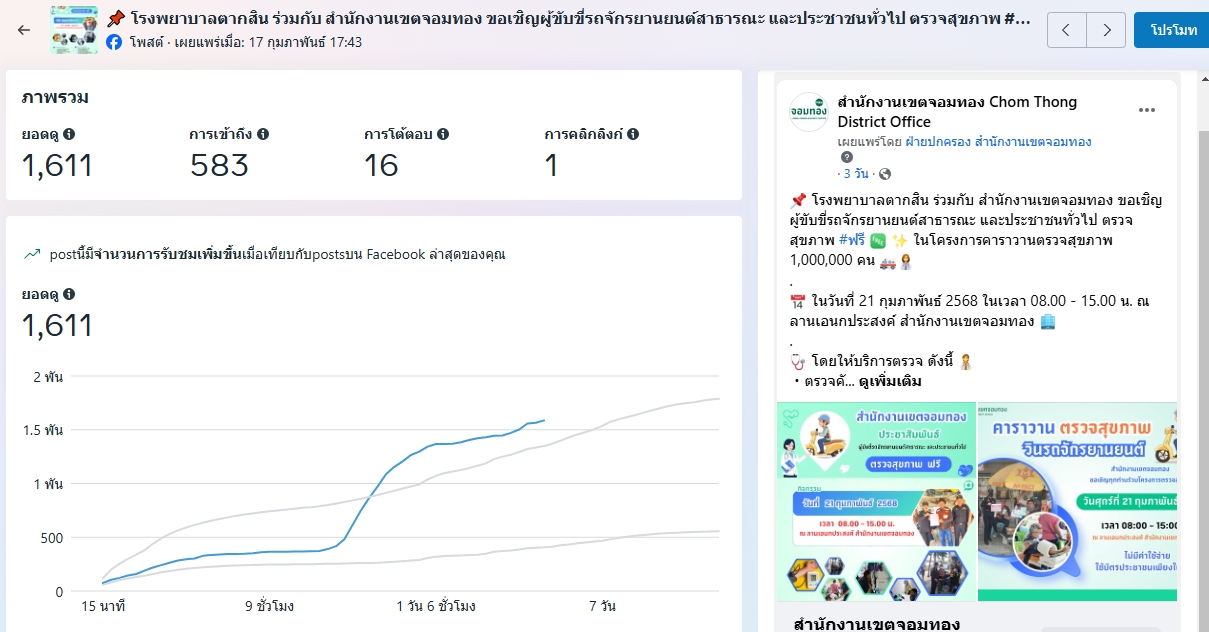
Task: Click the 1 วัน 6 ชั่วโมง axis label
Action: pos(436,606)
